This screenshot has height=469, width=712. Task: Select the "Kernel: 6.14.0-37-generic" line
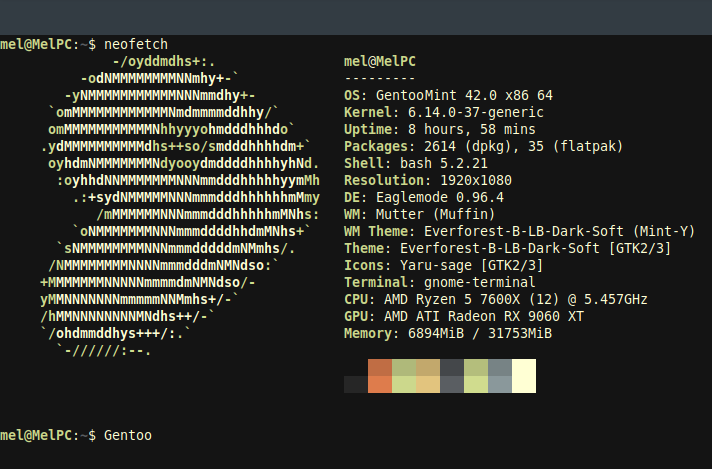click(444, 112)
